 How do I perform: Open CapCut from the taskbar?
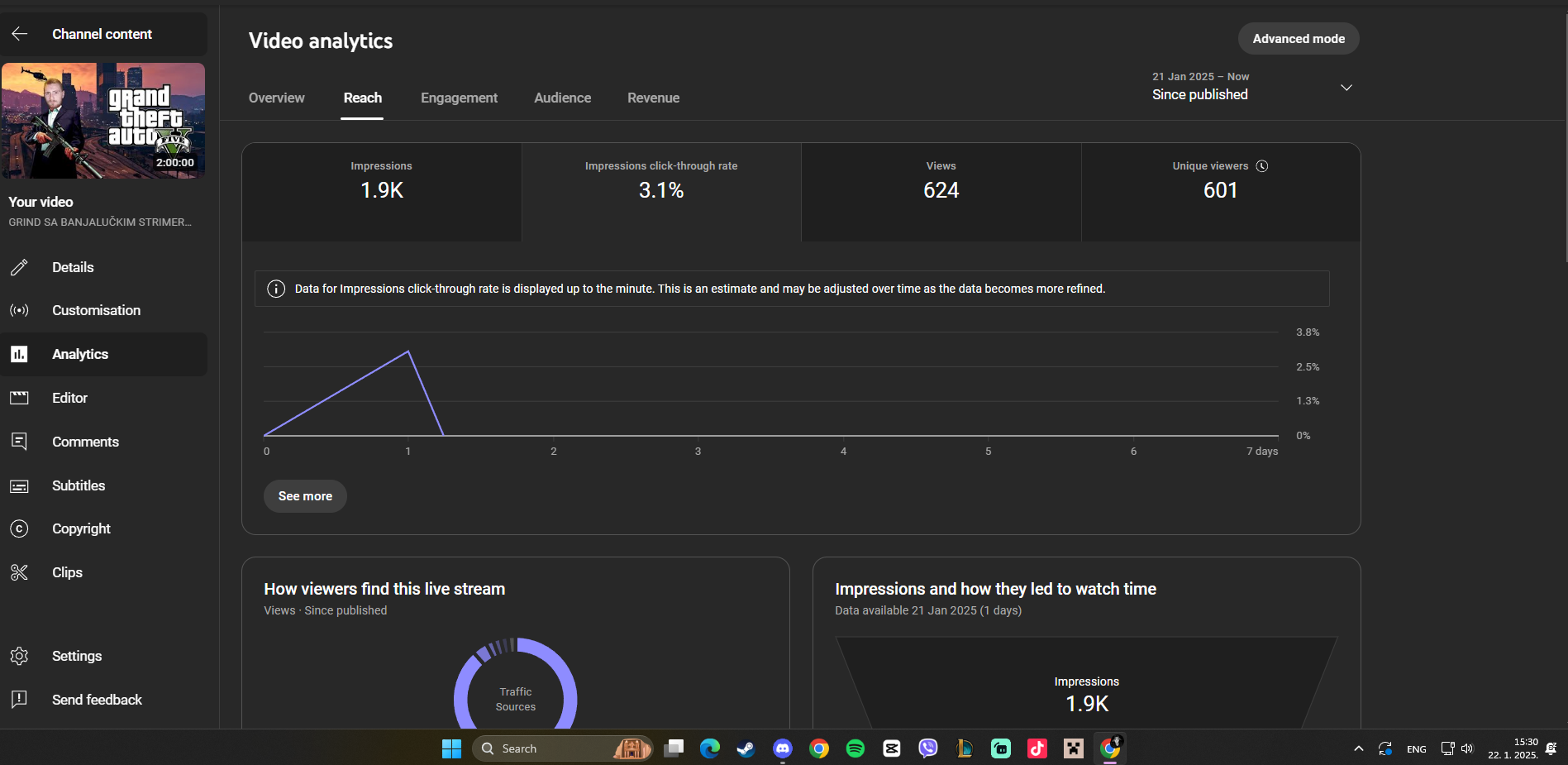(x=892, y=748)
